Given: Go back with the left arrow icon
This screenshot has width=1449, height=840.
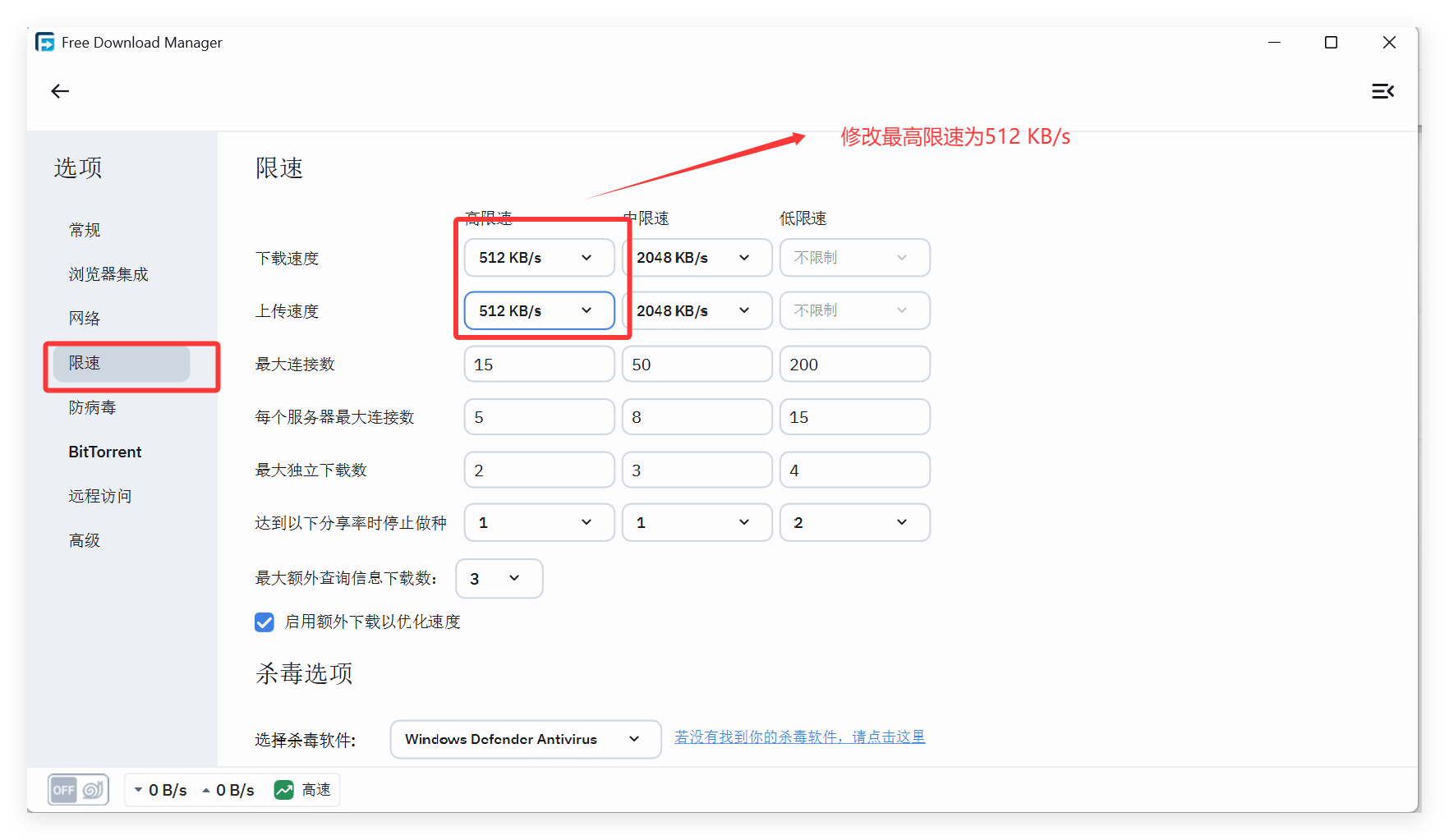Looking at the screenshot, I should (x=60, y=91).
